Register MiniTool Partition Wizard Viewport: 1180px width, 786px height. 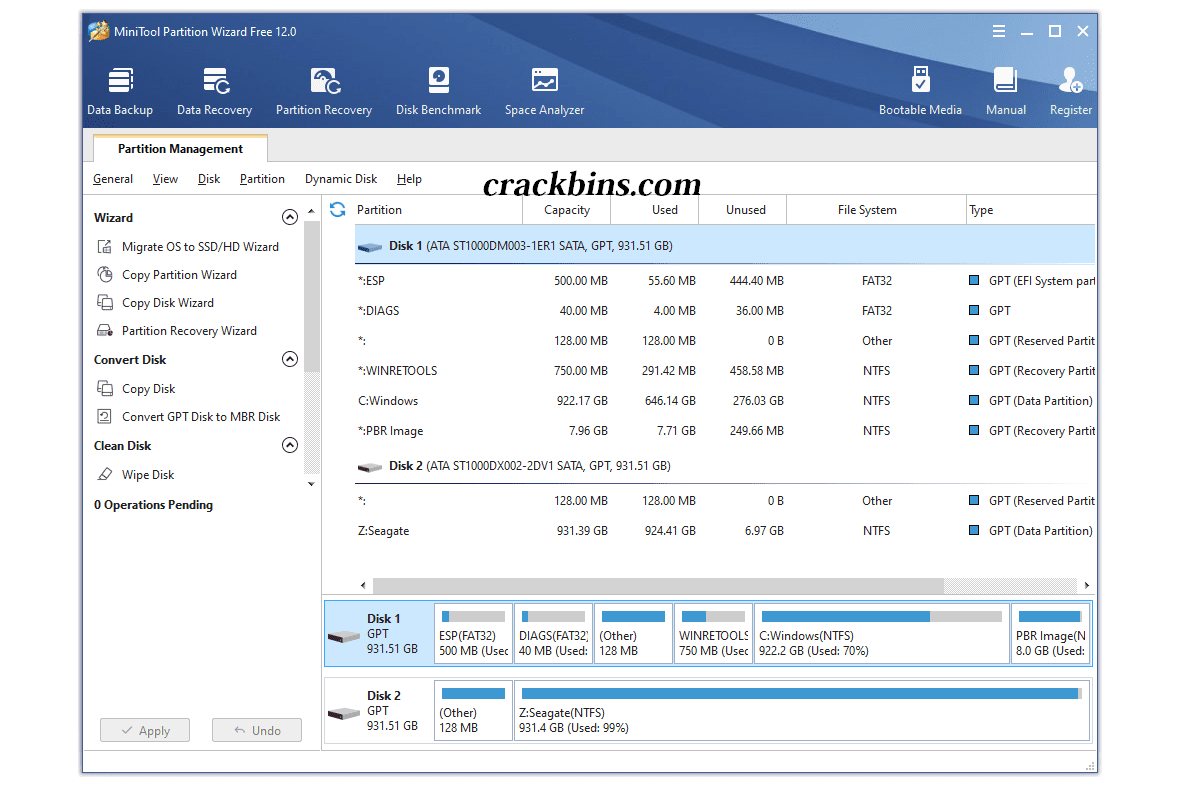(1070, 90)
